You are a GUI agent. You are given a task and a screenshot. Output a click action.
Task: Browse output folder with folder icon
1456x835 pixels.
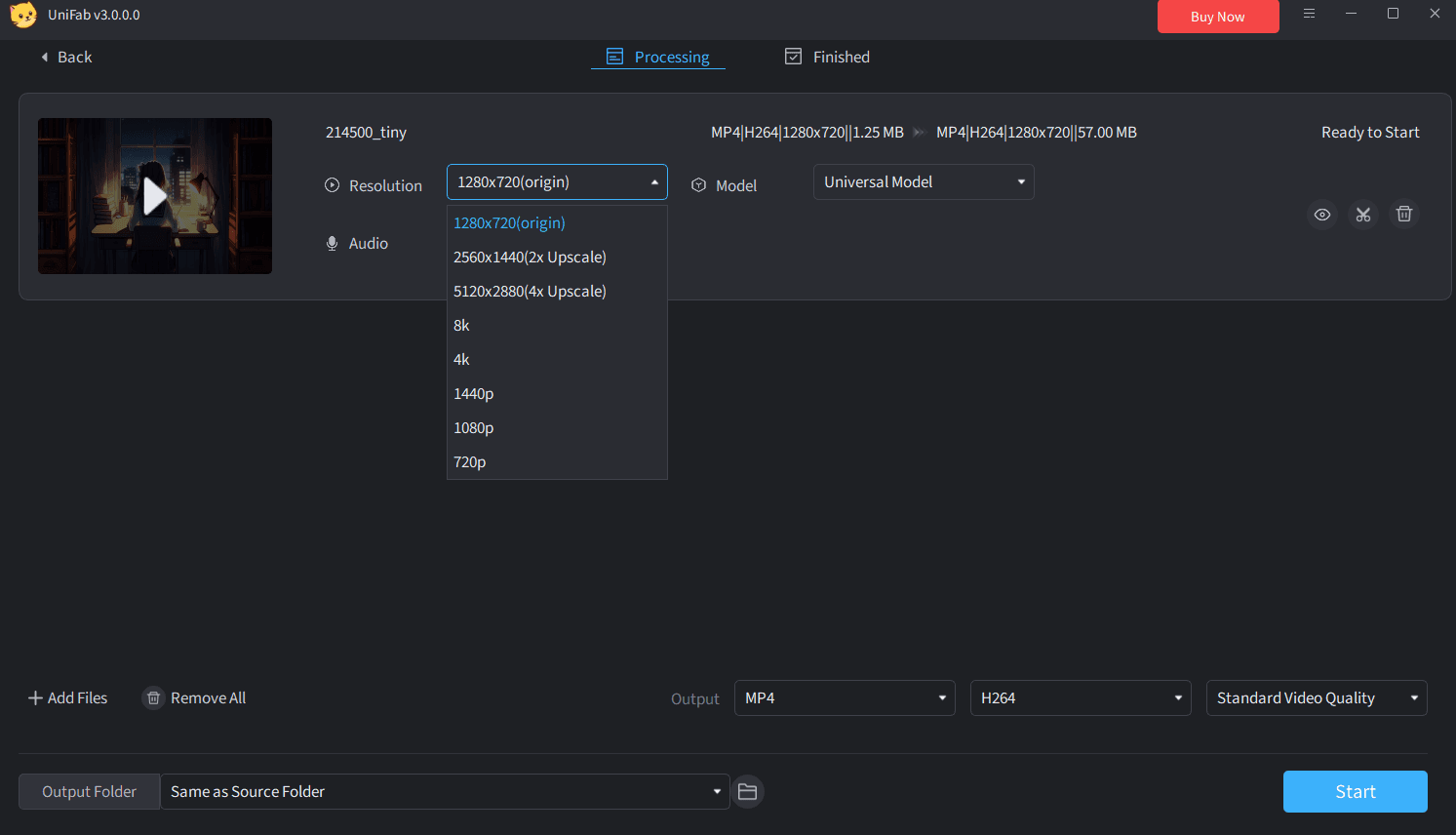tap(747, 791)
